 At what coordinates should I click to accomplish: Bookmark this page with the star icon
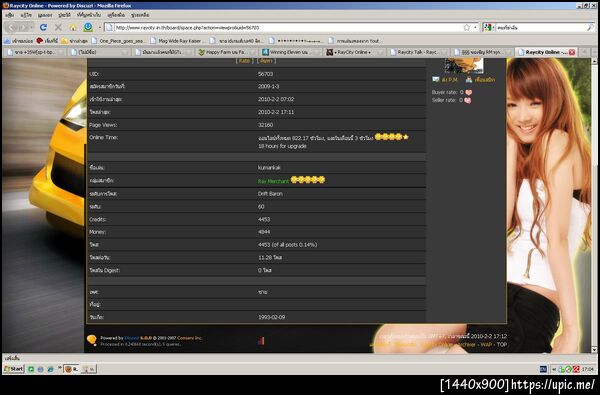click(x=466, y=27)
